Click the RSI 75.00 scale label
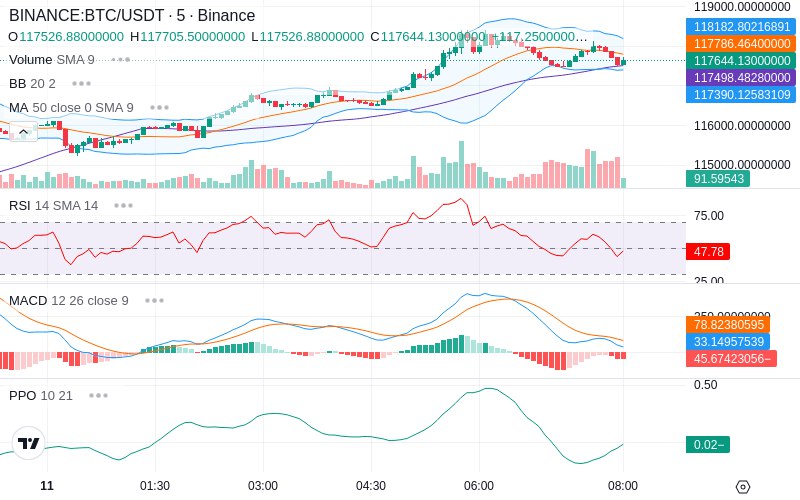 pyautogui.click(x=709, y=216)
